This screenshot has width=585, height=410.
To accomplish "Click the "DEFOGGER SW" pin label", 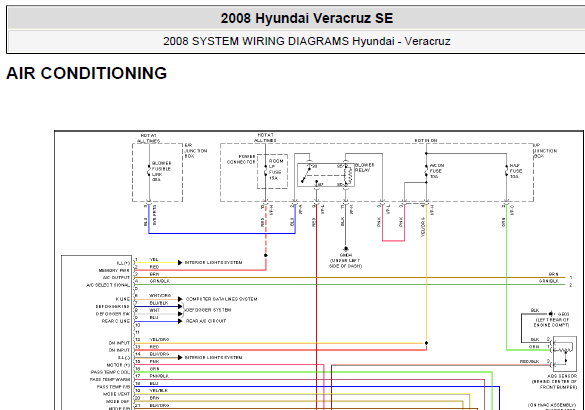I will (x=113, y=314).
